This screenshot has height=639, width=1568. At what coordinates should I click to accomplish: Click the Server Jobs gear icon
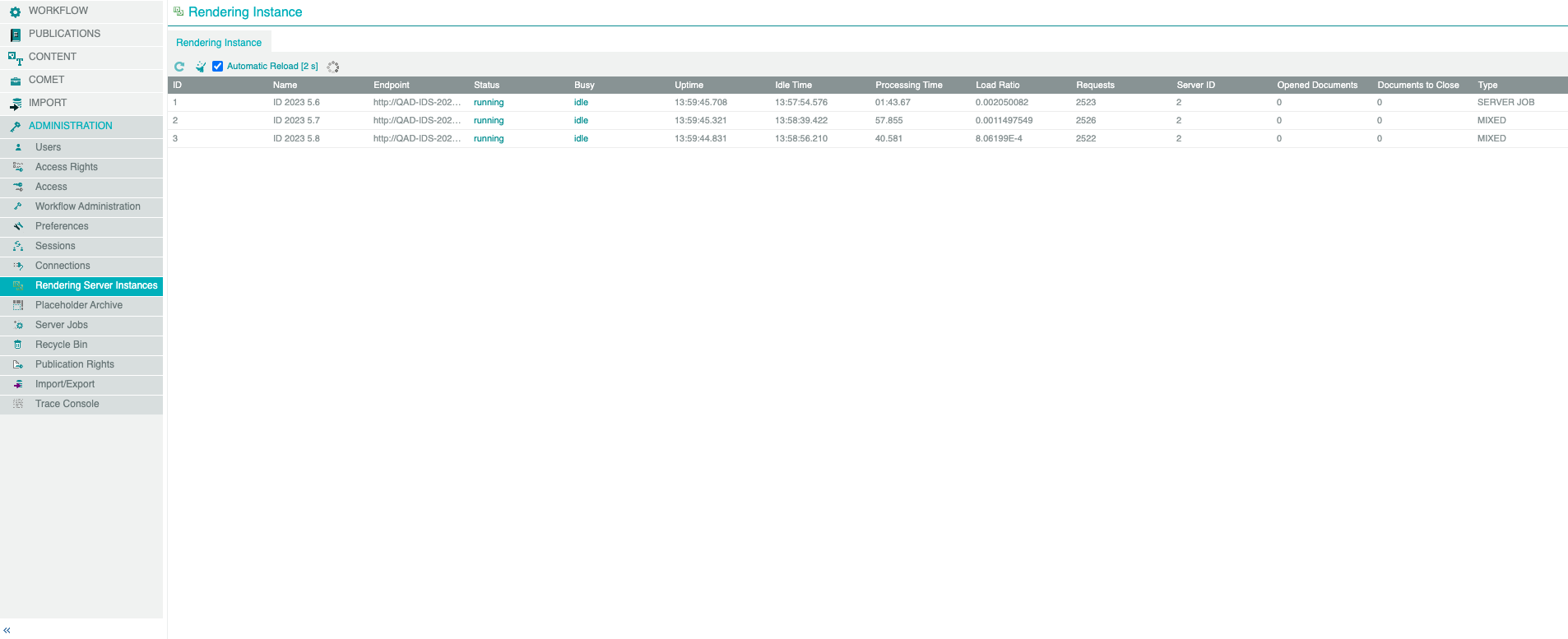(18, 326)
